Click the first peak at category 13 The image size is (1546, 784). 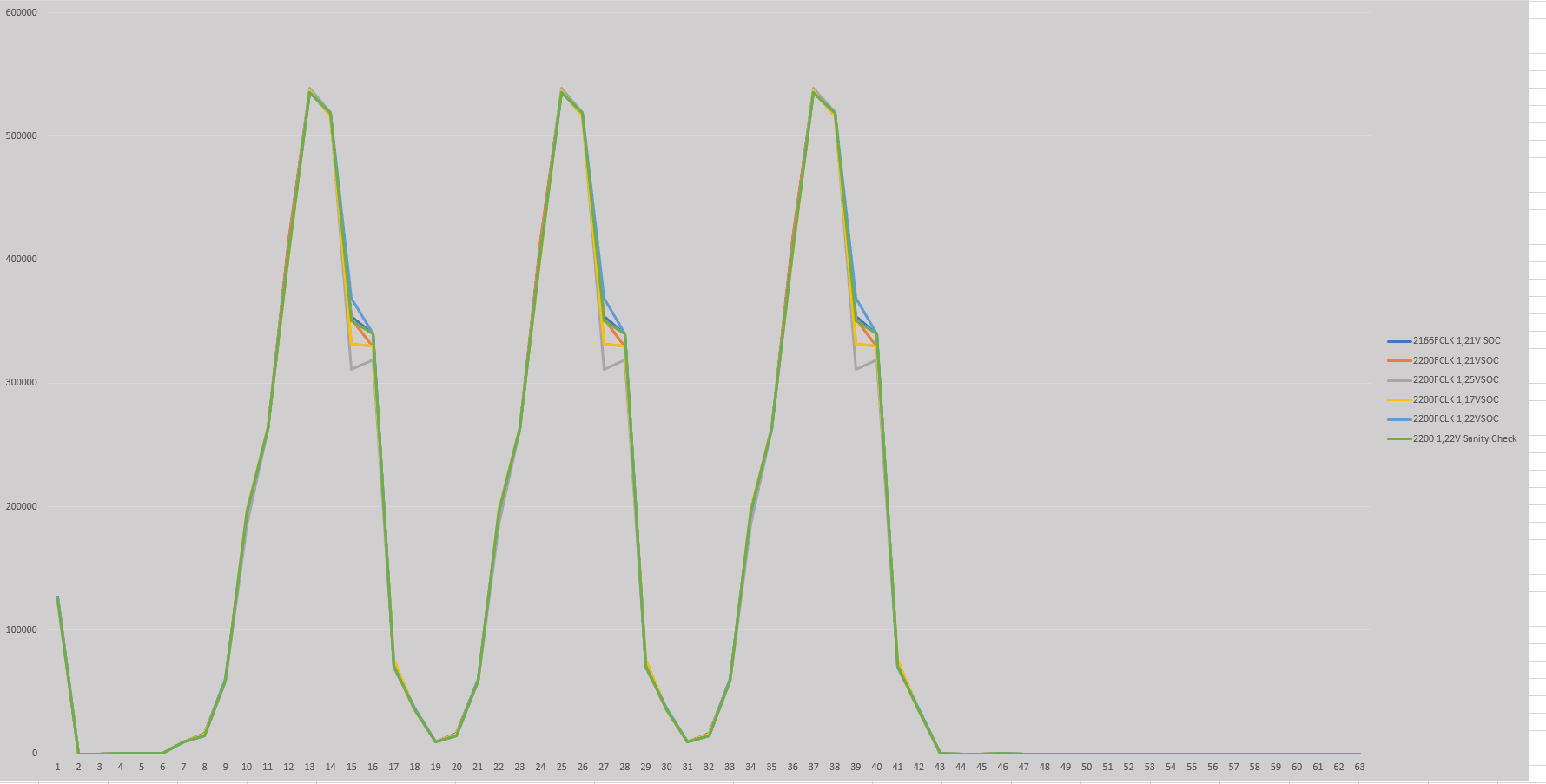pos(309,90)
